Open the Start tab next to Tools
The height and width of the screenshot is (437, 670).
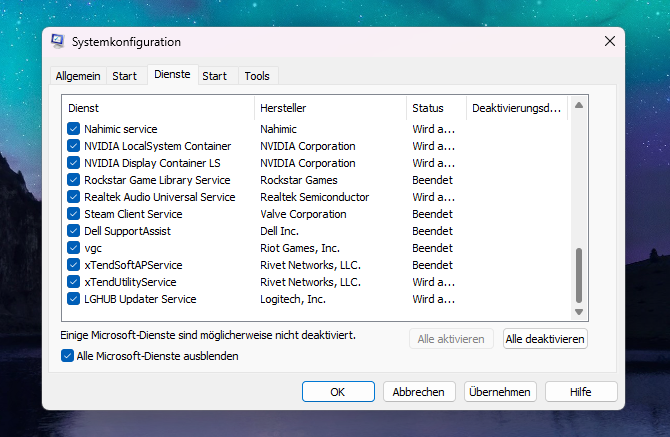click(215, 76)
